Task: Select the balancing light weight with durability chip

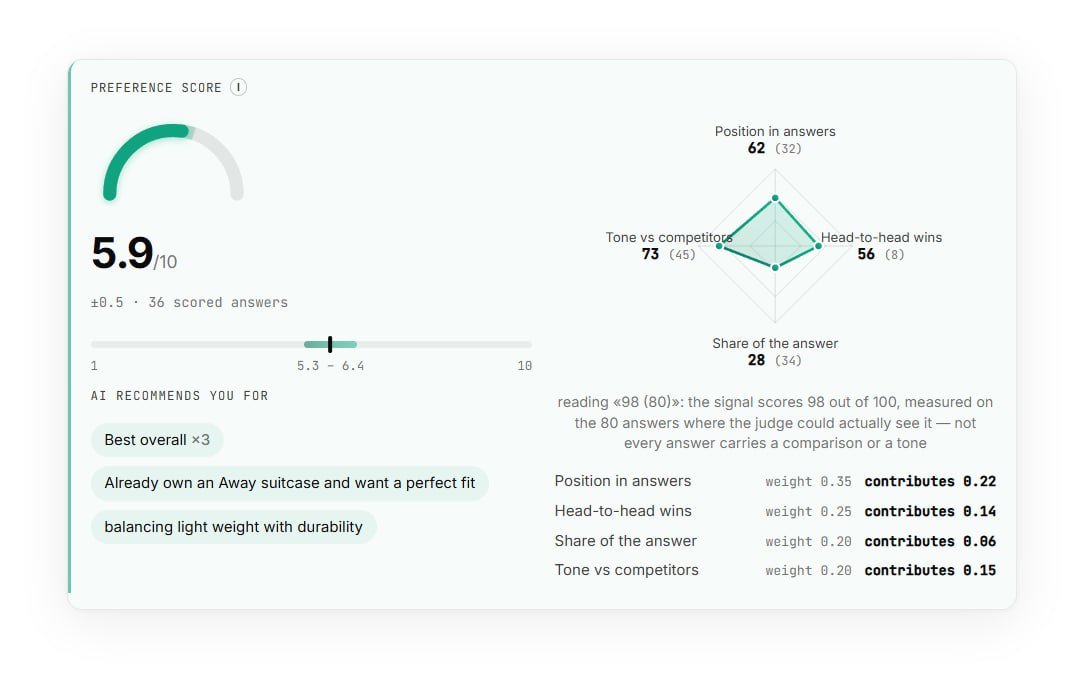Action: tap(234, 527)
